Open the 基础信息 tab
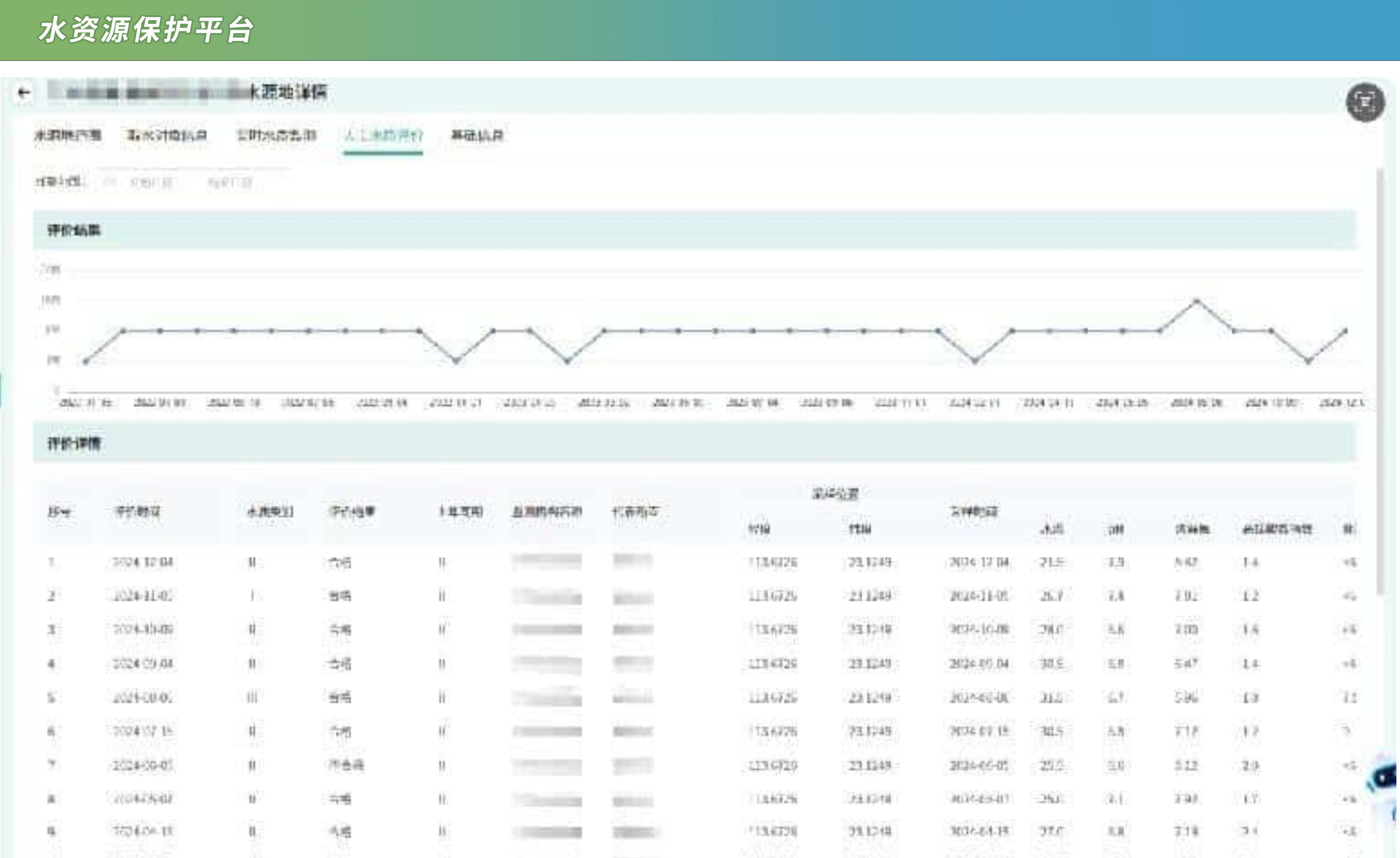This screenshot has width=1400, height=858. pyautogui.click(x=477, y=135)
